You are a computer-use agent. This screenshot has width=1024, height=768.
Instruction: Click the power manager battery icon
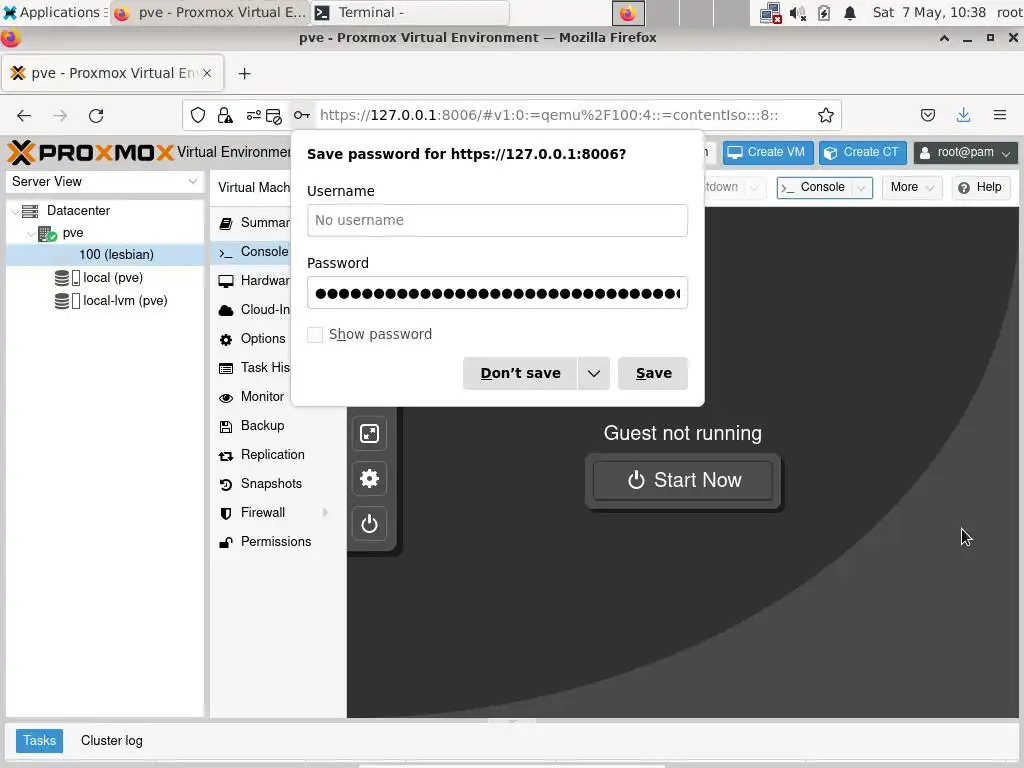pos(824,12)
